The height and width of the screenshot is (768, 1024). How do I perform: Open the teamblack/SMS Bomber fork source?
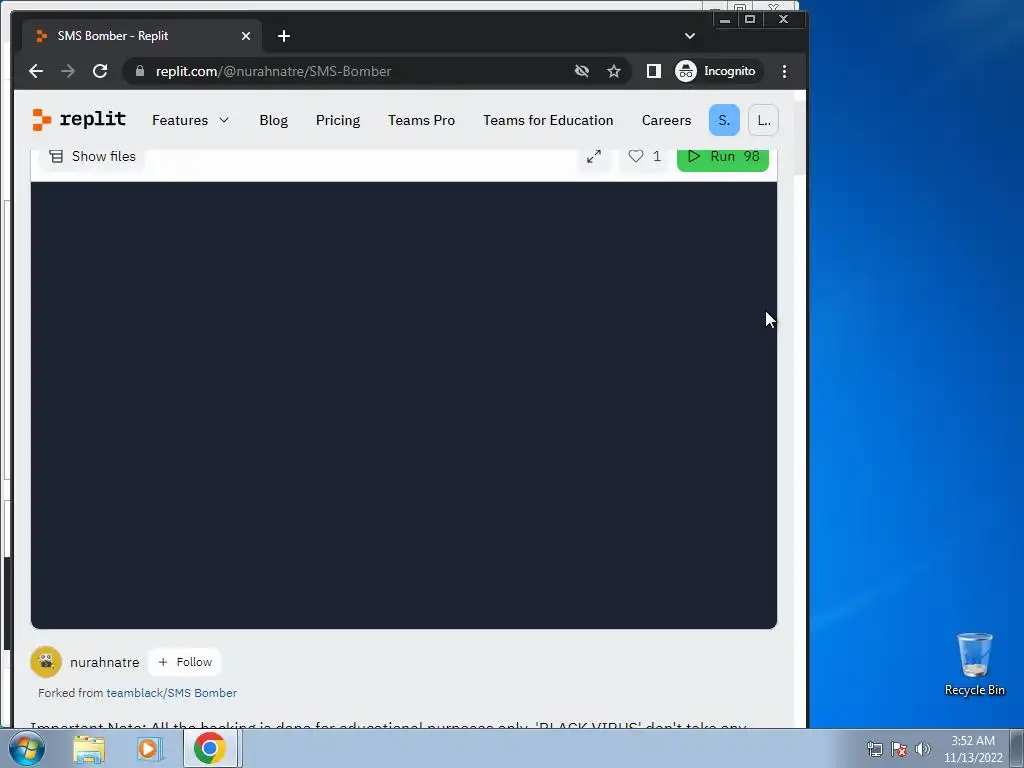pos(172,693)
